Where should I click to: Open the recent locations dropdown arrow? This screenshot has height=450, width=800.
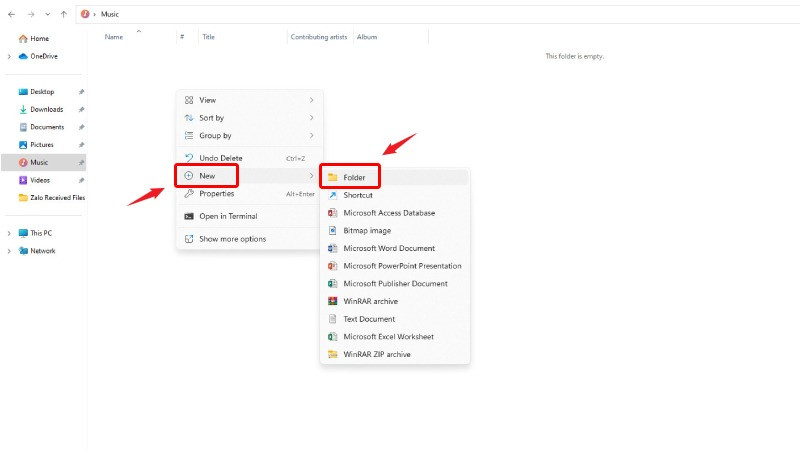tap(47, 14)
